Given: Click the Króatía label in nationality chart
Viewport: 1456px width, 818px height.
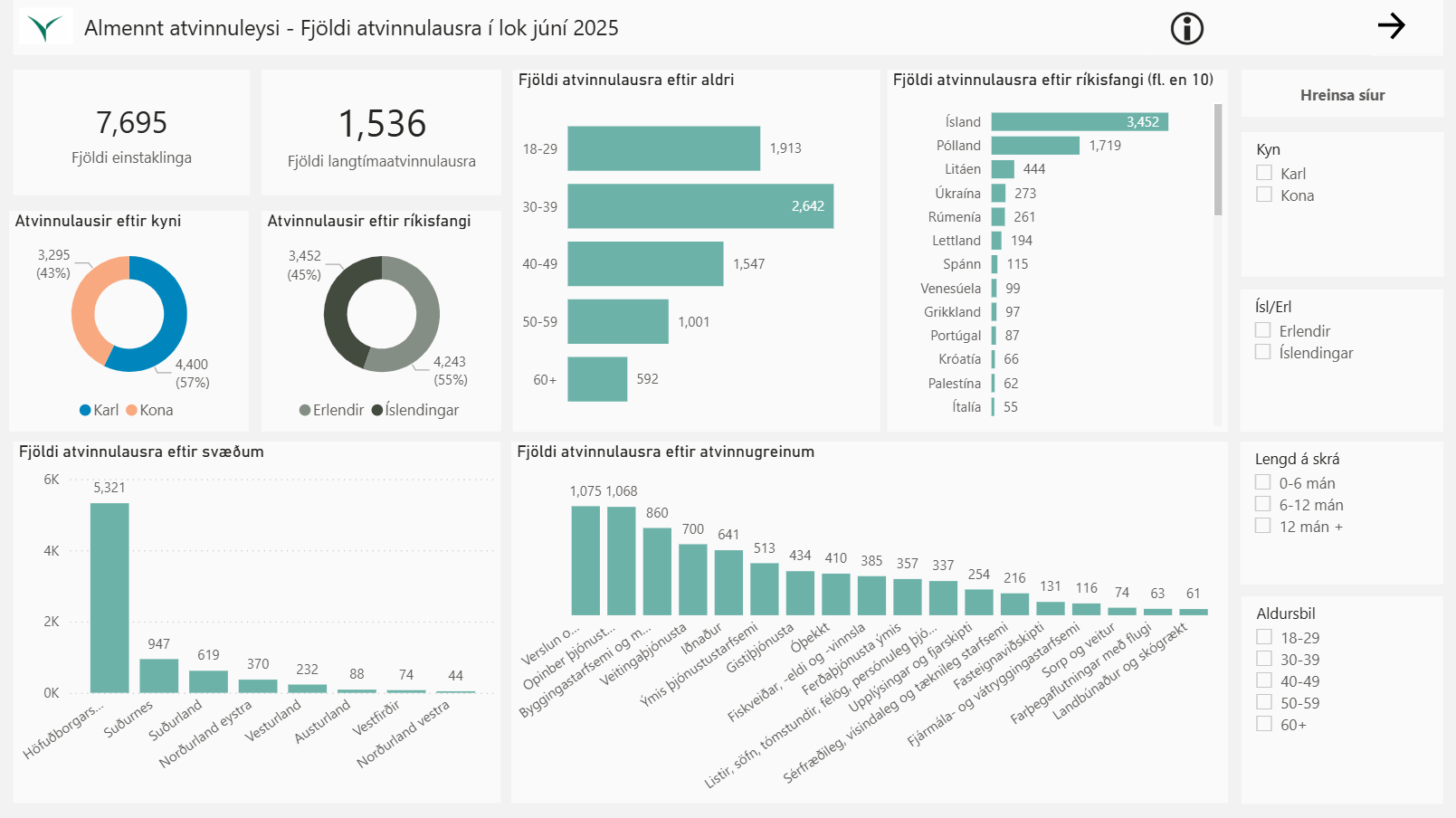Looking at the screenshot, I should pyautogui.click(x=959, y=359).
